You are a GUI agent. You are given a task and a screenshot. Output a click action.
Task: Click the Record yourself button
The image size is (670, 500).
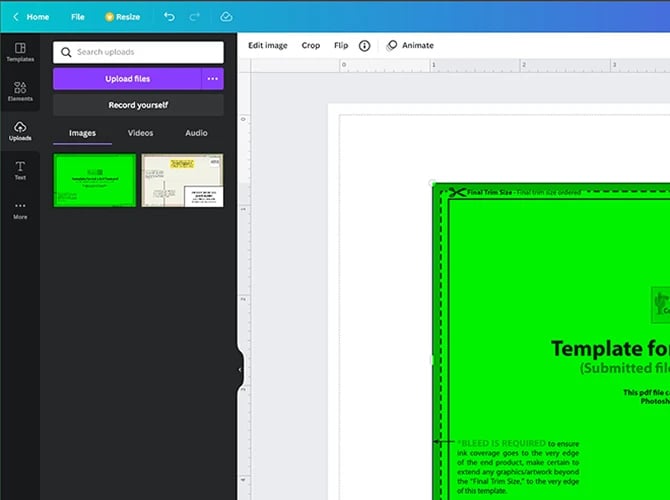coord(138,105)
